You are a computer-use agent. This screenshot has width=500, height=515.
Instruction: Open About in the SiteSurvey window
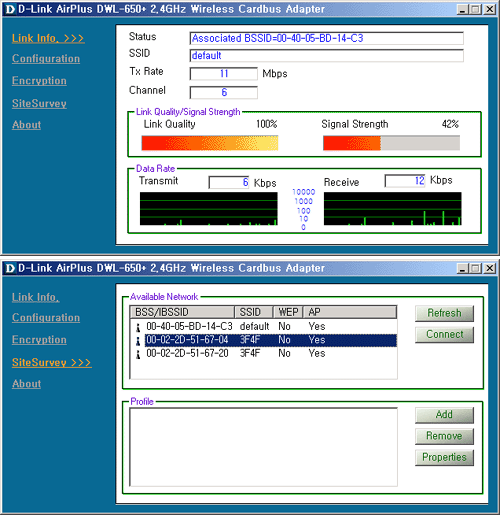(26, 384)
